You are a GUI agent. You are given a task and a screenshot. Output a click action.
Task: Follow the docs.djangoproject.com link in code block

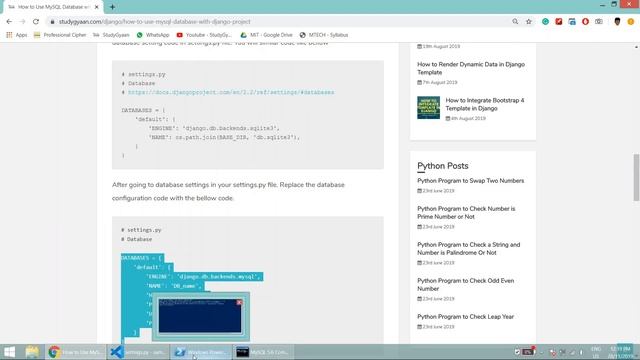[231, 92]
